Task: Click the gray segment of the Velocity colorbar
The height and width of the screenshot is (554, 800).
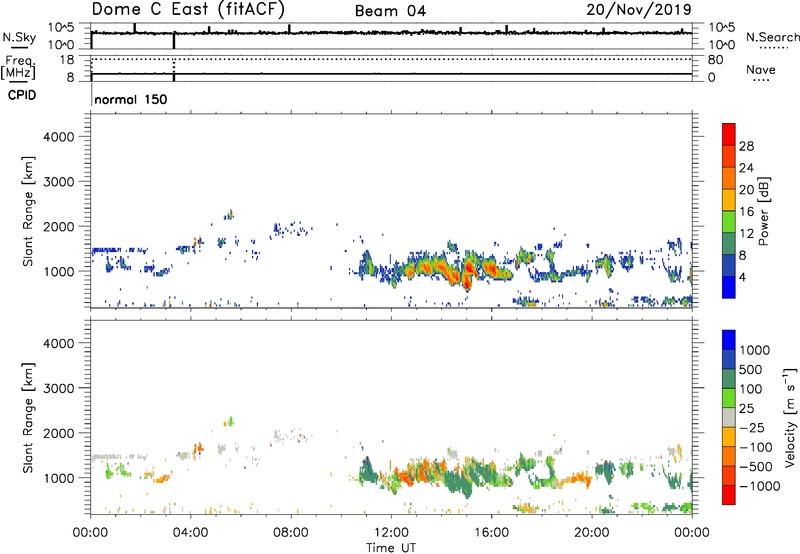Action: tap(729, 418)
